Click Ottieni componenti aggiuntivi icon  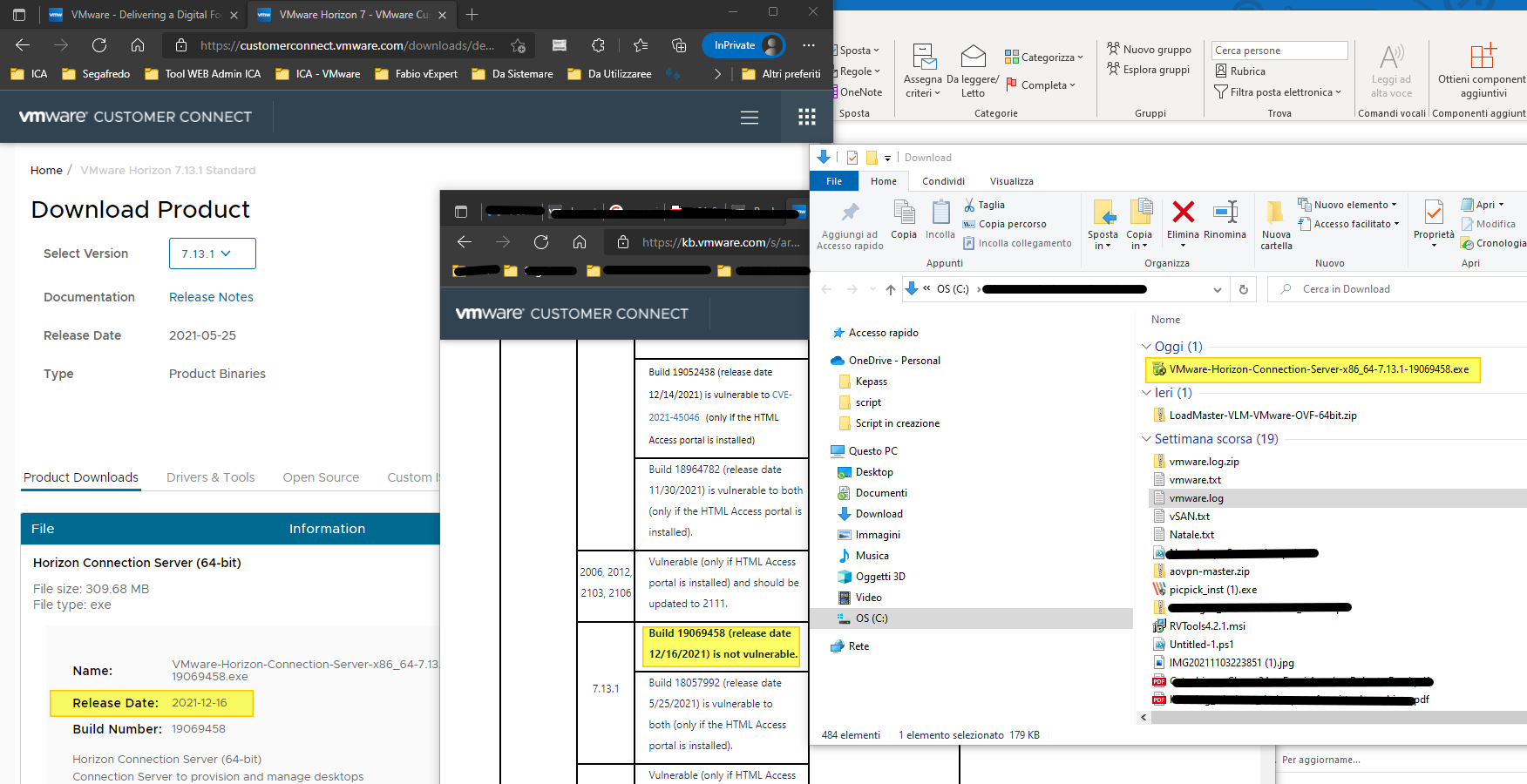(1483, 71)
